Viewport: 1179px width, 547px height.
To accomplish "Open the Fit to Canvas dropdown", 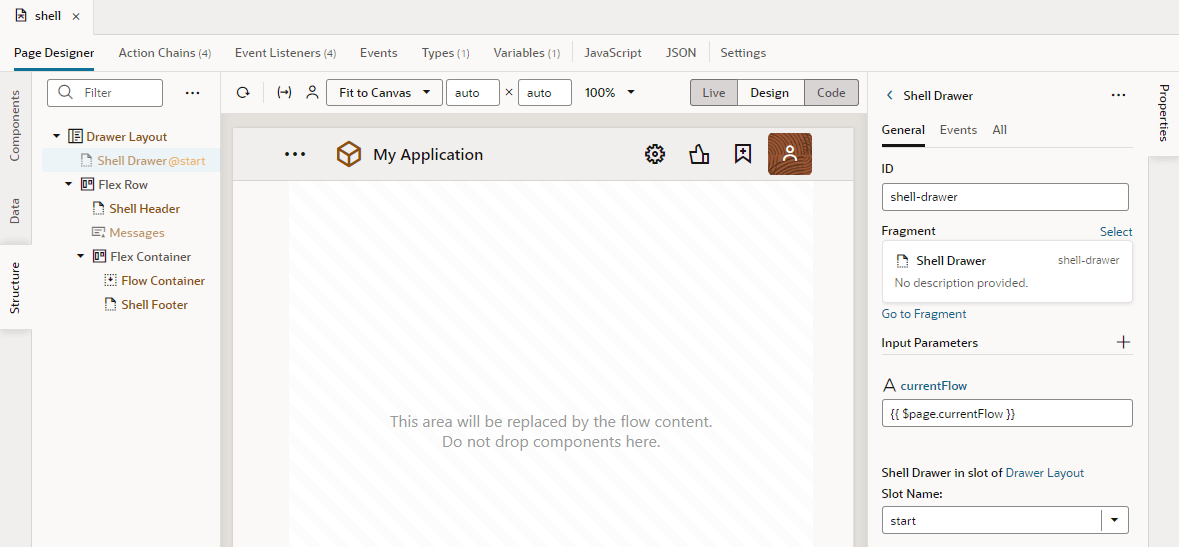I will point(384,93).
